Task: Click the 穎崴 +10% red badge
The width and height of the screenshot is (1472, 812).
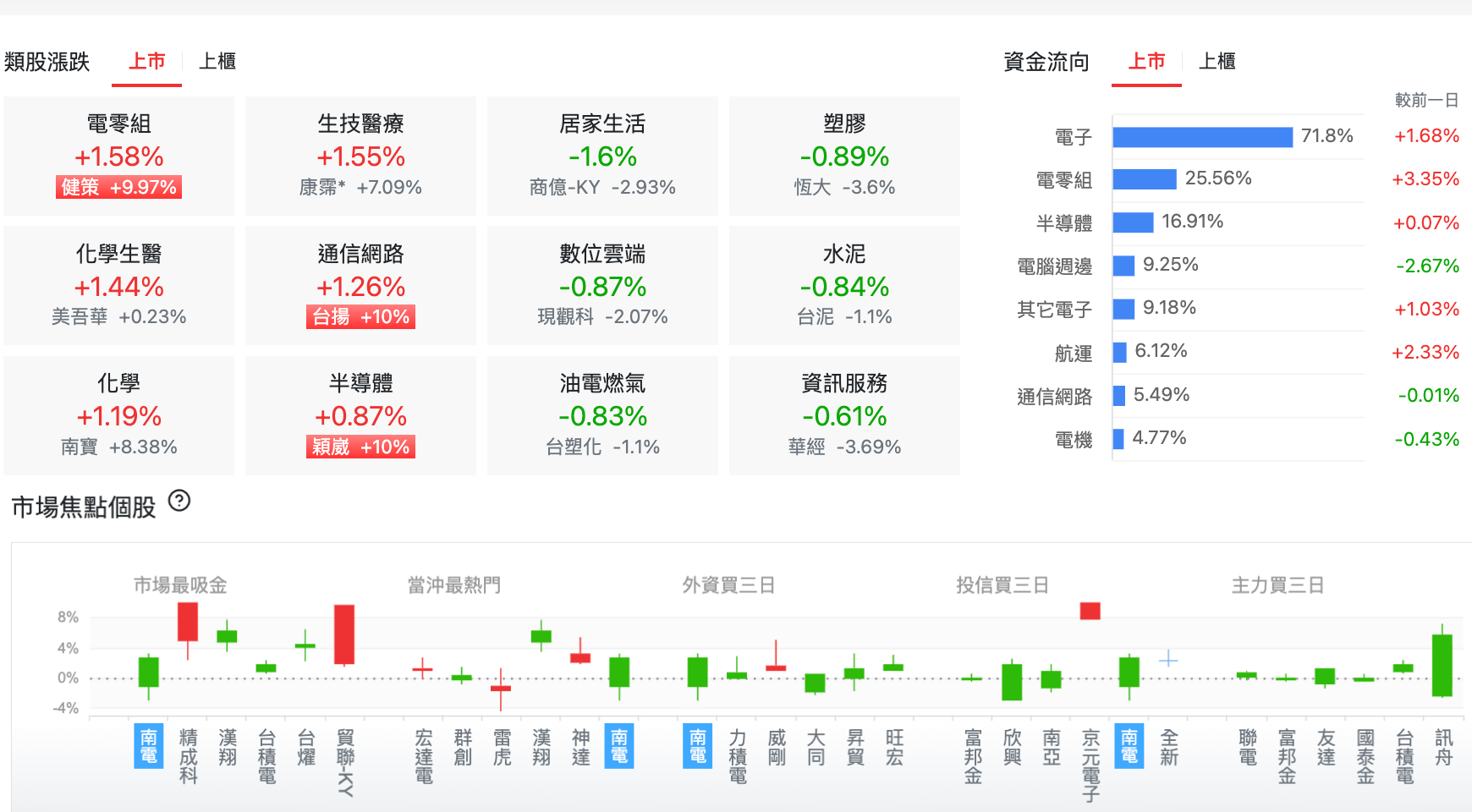Action: 360,447
